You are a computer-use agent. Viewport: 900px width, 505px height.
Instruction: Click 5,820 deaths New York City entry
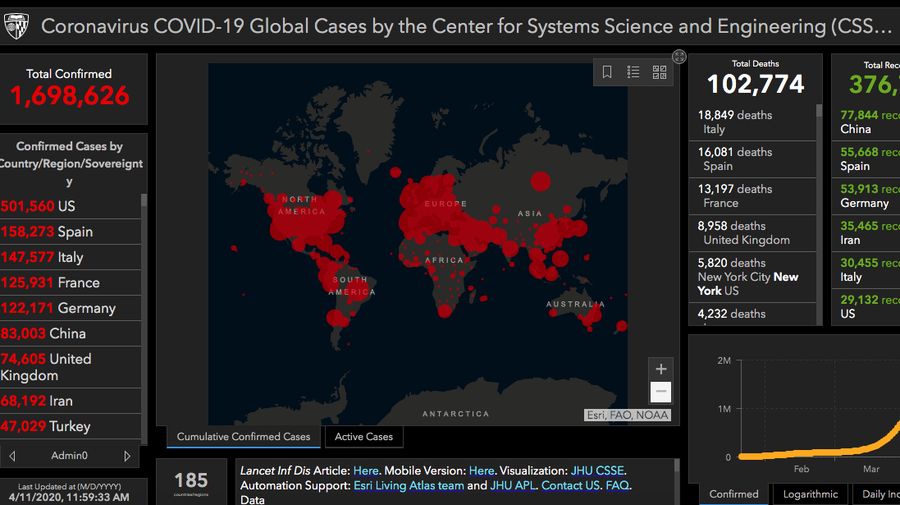coord(752,277)
